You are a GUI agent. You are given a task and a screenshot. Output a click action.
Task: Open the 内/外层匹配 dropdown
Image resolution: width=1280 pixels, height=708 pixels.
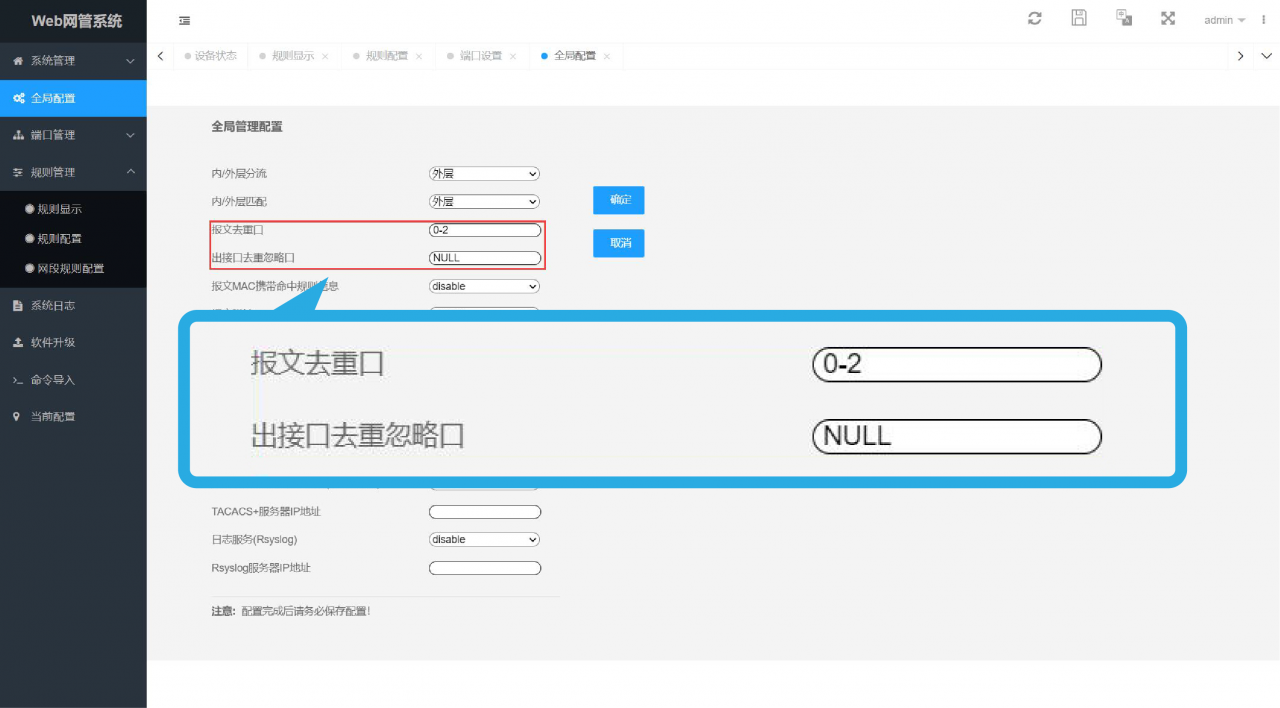click(x=484, y=202)
